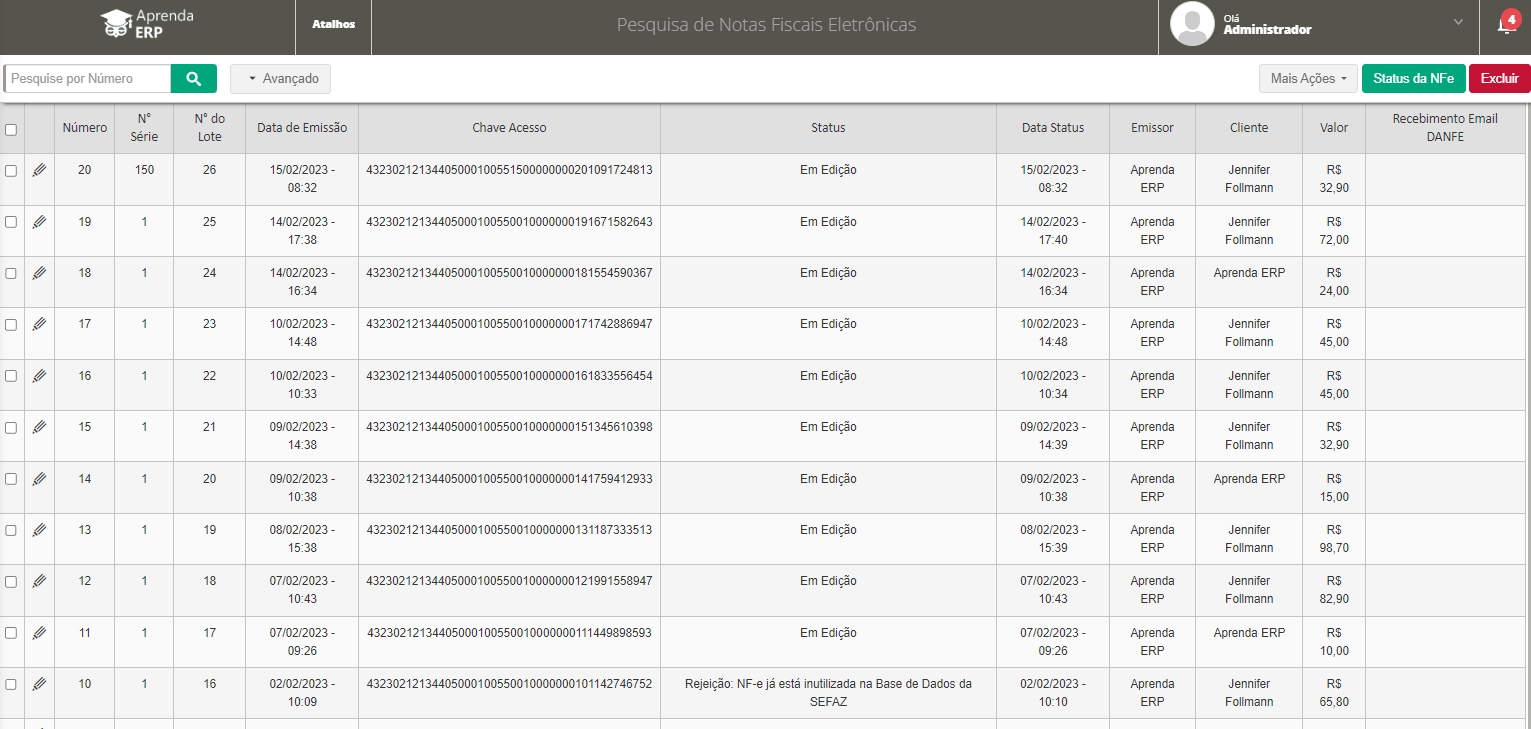The width and height of the screenshot is (1531, 729).
Task: Open the notifications bell icon
Action: click(1505, 25)
